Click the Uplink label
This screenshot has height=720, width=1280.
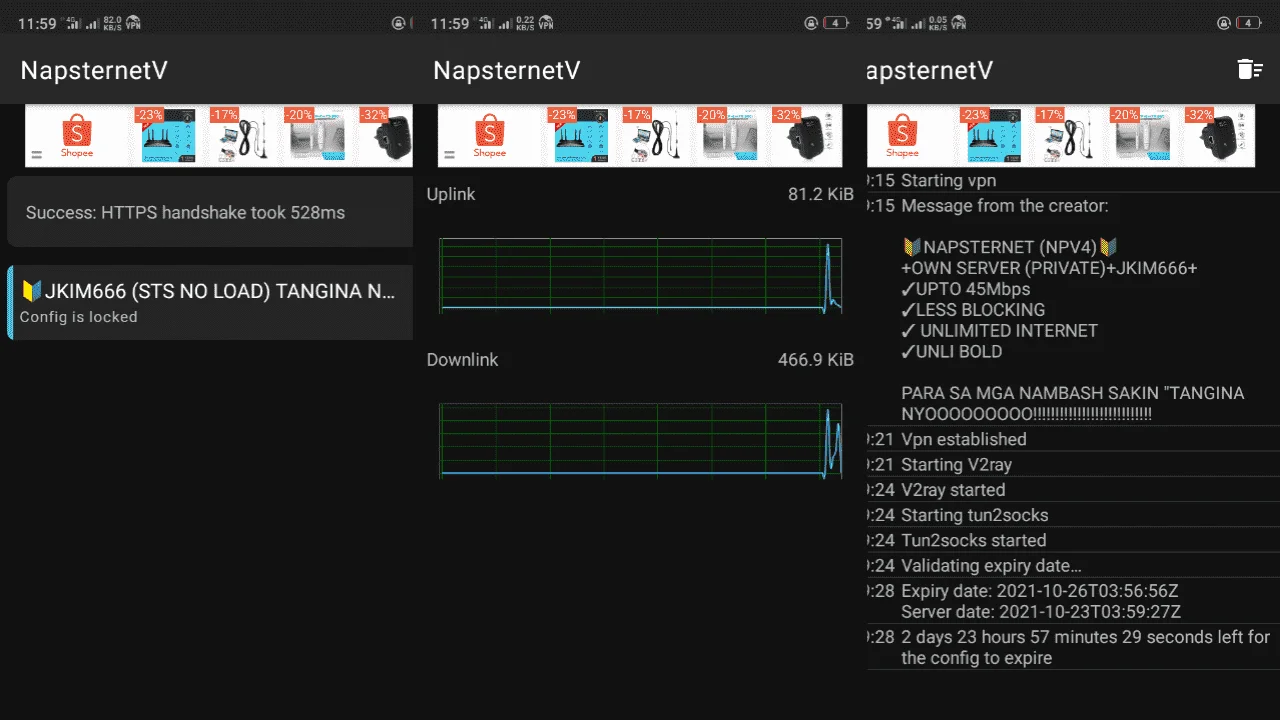[x=451, y=194]
